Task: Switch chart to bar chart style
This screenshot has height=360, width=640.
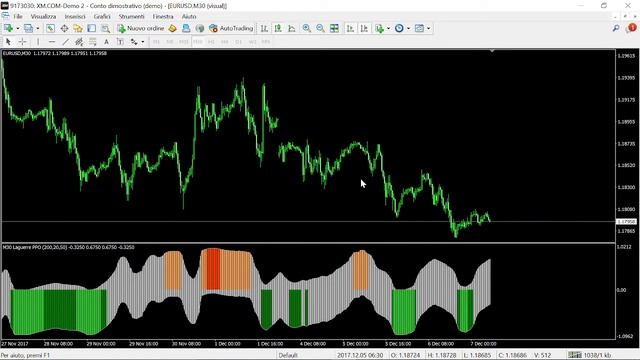Action: tap(264, 28)
